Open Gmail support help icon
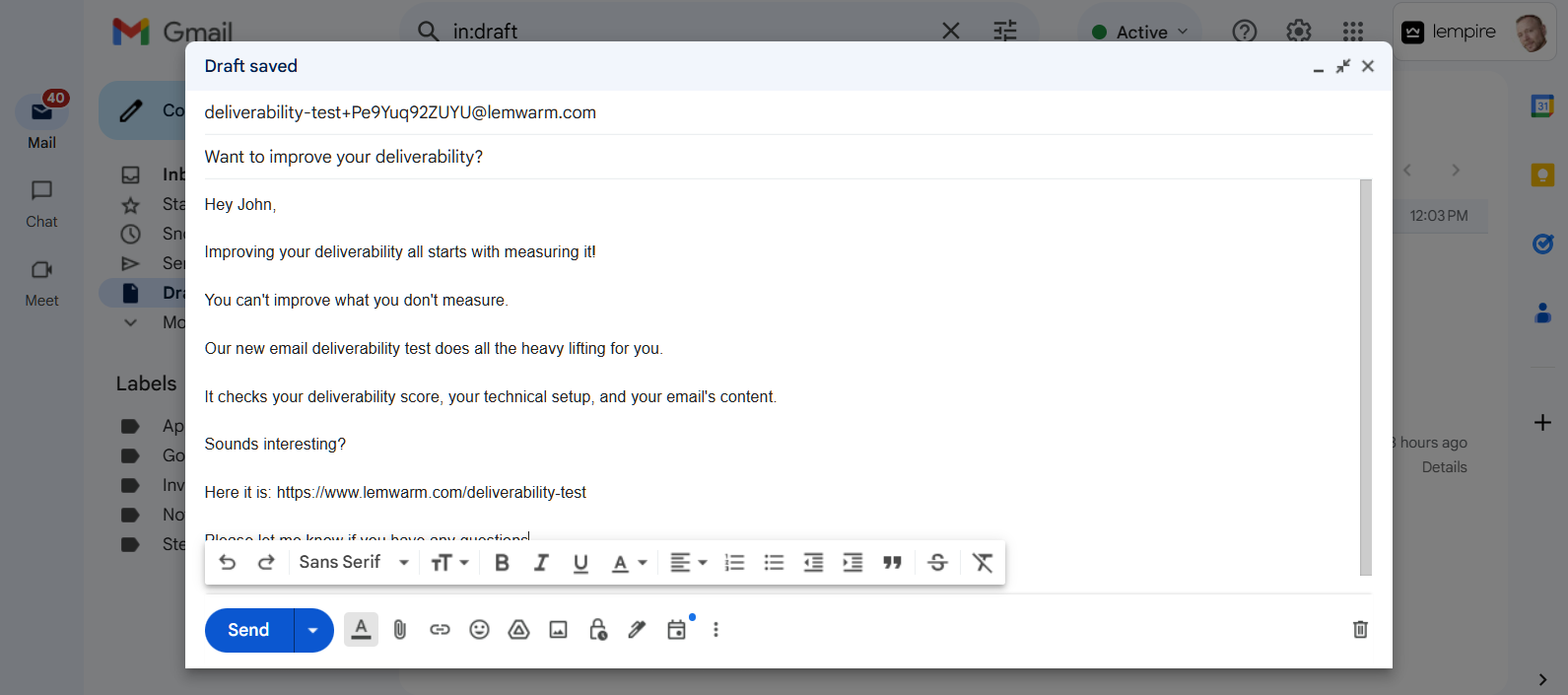Viewport: 1568px width, 695px height. pos(1245,32)
